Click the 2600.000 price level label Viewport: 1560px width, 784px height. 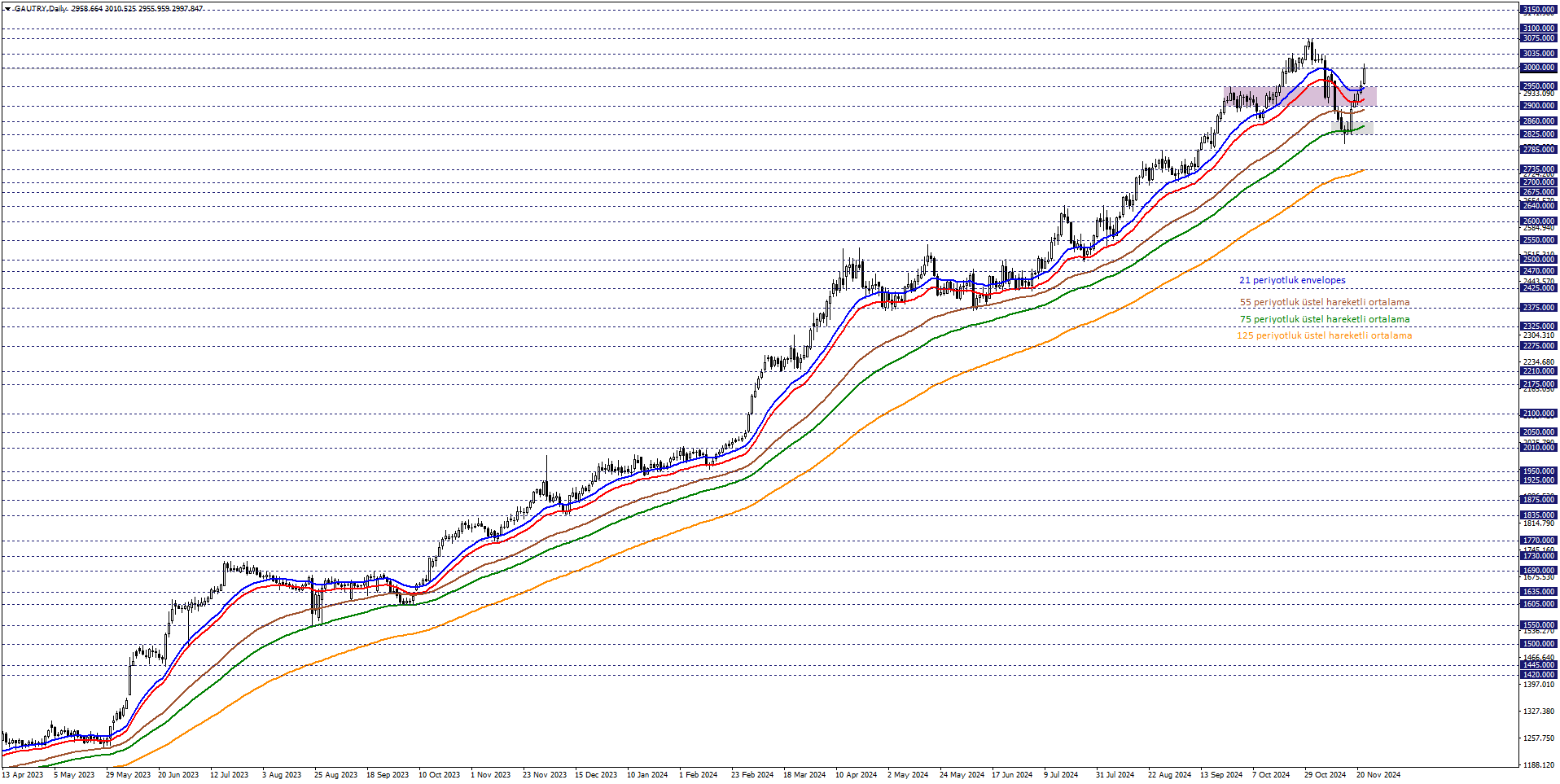[x=1538, y=221]
